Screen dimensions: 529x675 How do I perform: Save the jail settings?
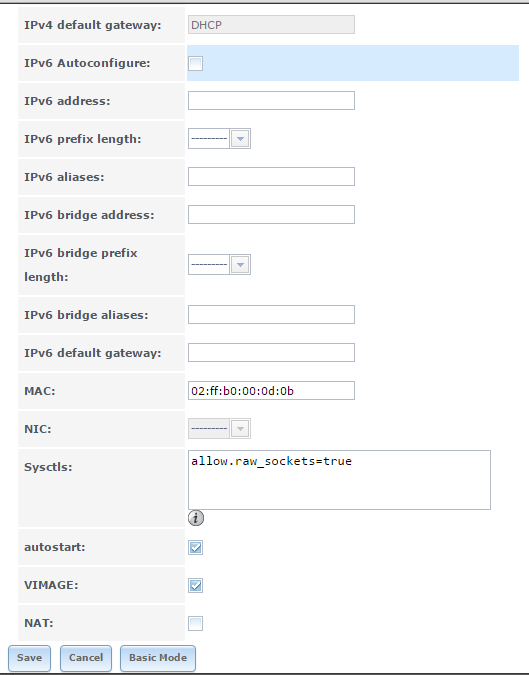29,658
